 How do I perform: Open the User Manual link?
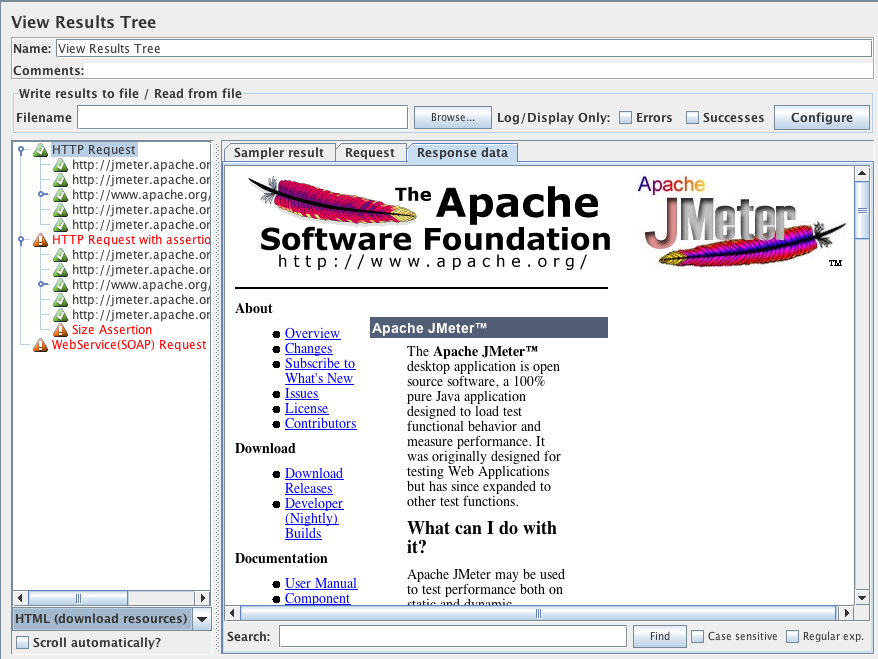click(x=320, y=583)
